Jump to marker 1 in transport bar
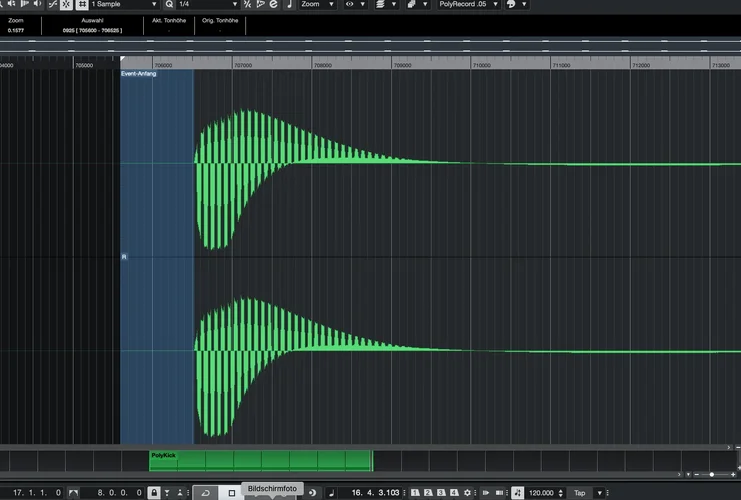This screenshot has height=500, width=741. click(415, 493)
